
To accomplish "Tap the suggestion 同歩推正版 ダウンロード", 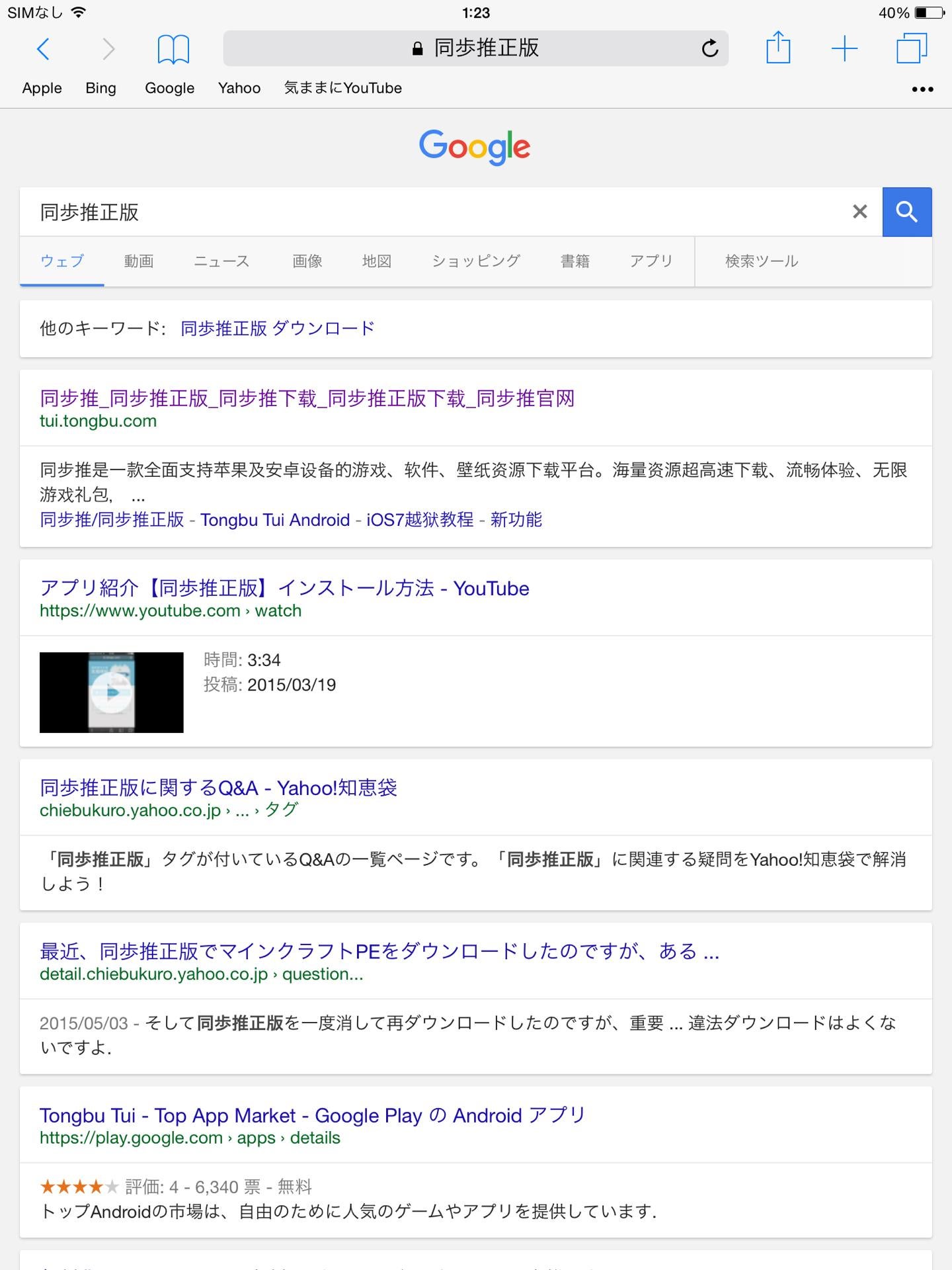I will point(278,328).
